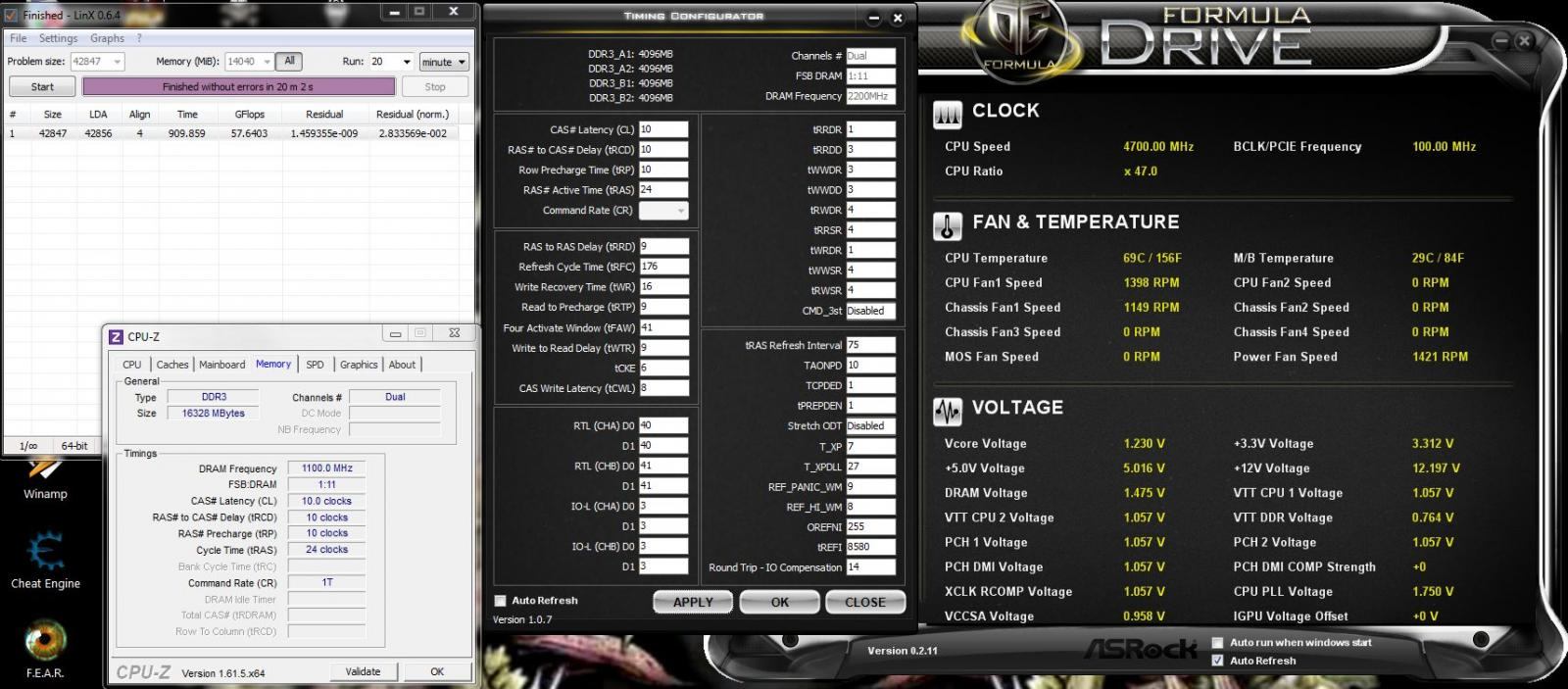Click the Residual (norm.) column header
This screenshot has height=689, width=1568.
tap(413, 115)
